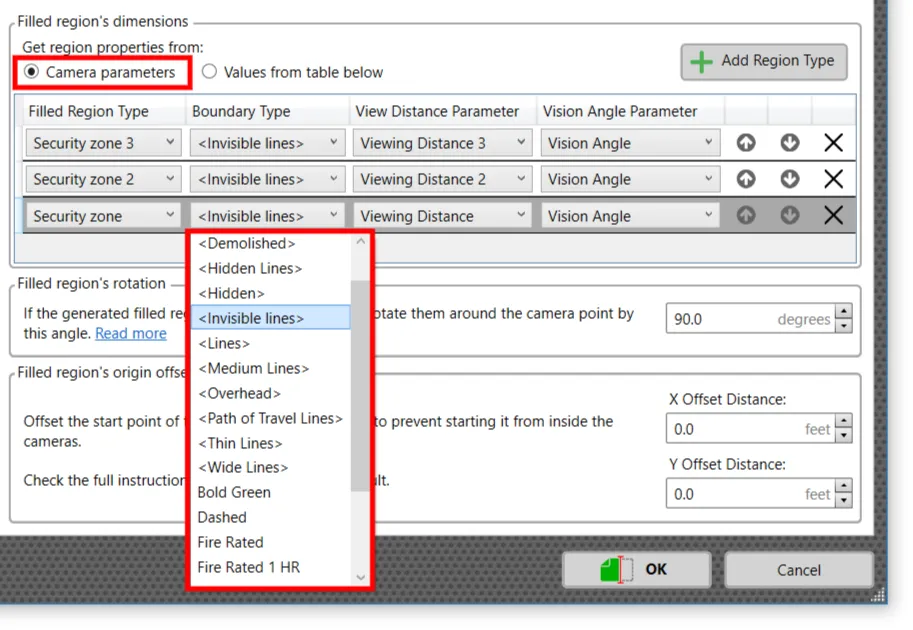Image resolution: width=913 pixels, height=630 pixels.
Task: Open the Read more link
Action: pyautogui.click(x=131, y=333)
